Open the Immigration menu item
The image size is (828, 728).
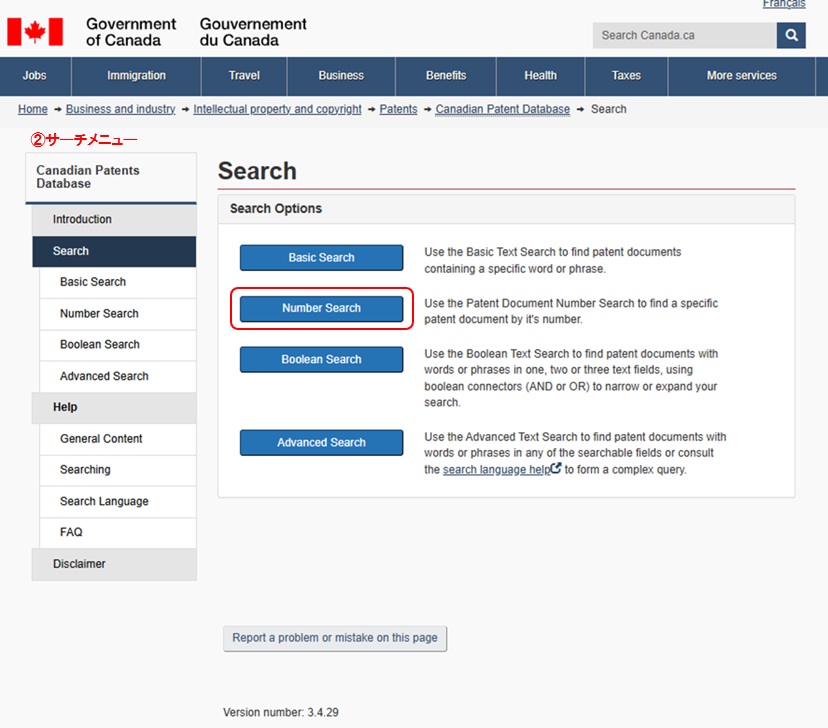click(136, 76)
